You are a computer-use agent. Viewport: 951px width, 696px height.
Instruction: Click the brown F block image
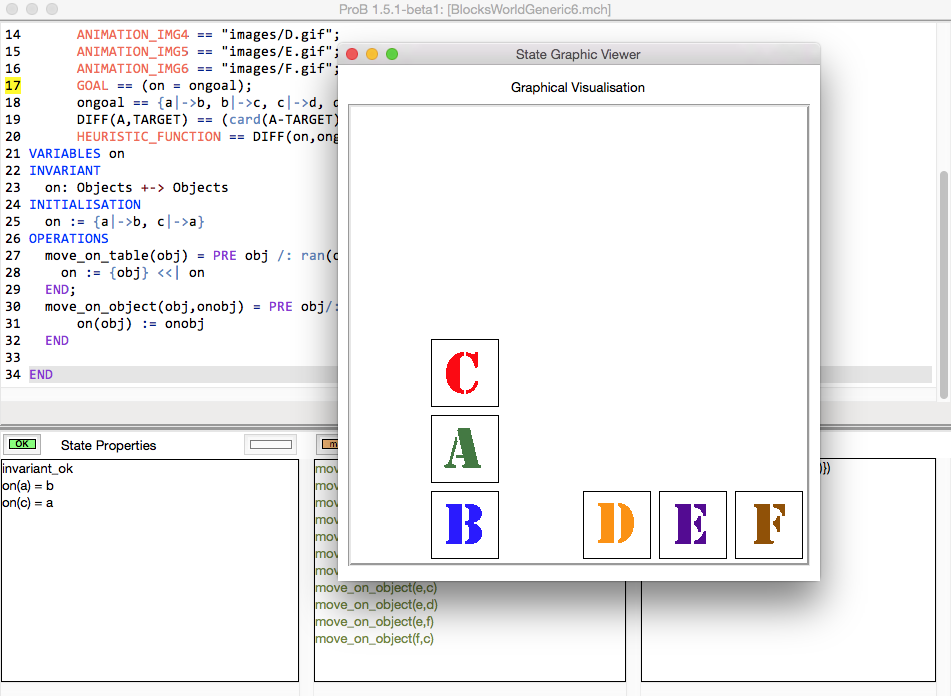click(768, 525)
